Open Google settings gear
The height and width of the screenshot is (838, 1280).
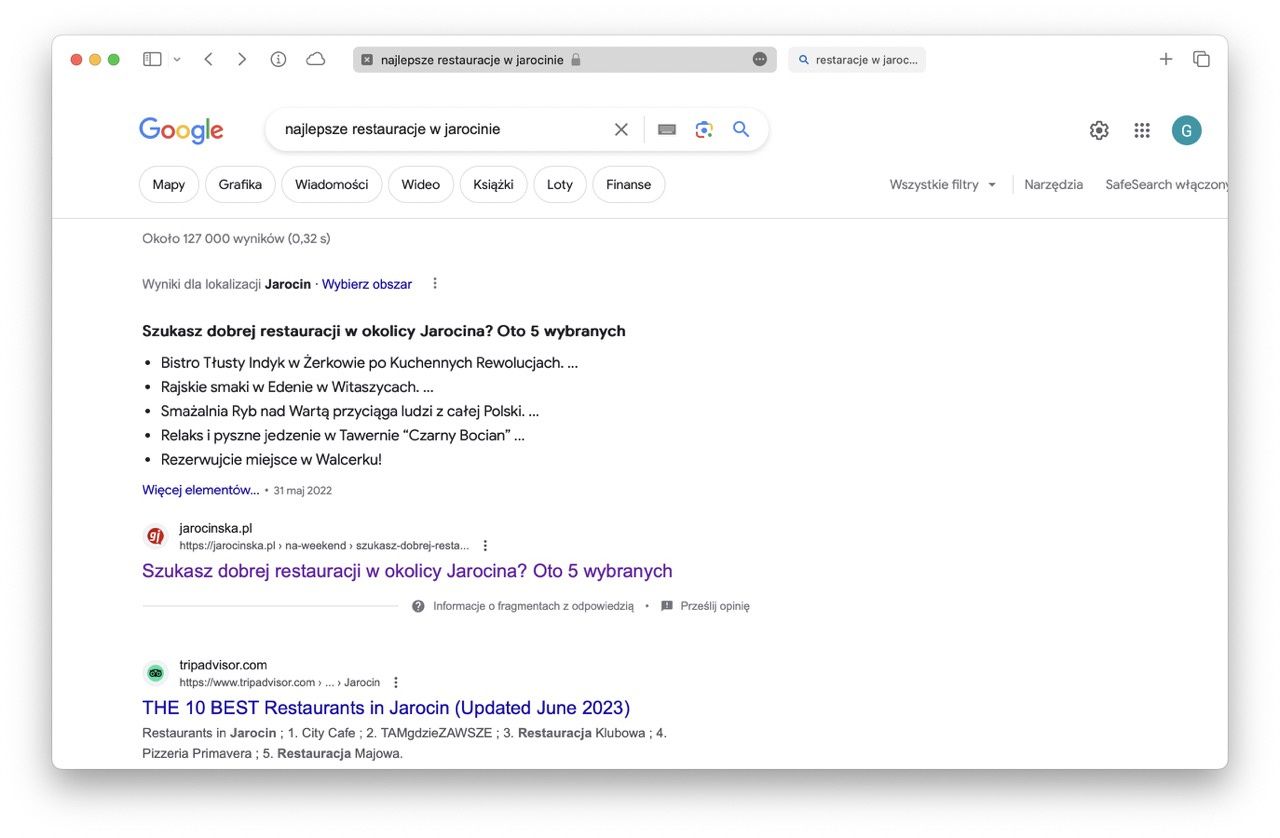click(x=1099, y=130)
